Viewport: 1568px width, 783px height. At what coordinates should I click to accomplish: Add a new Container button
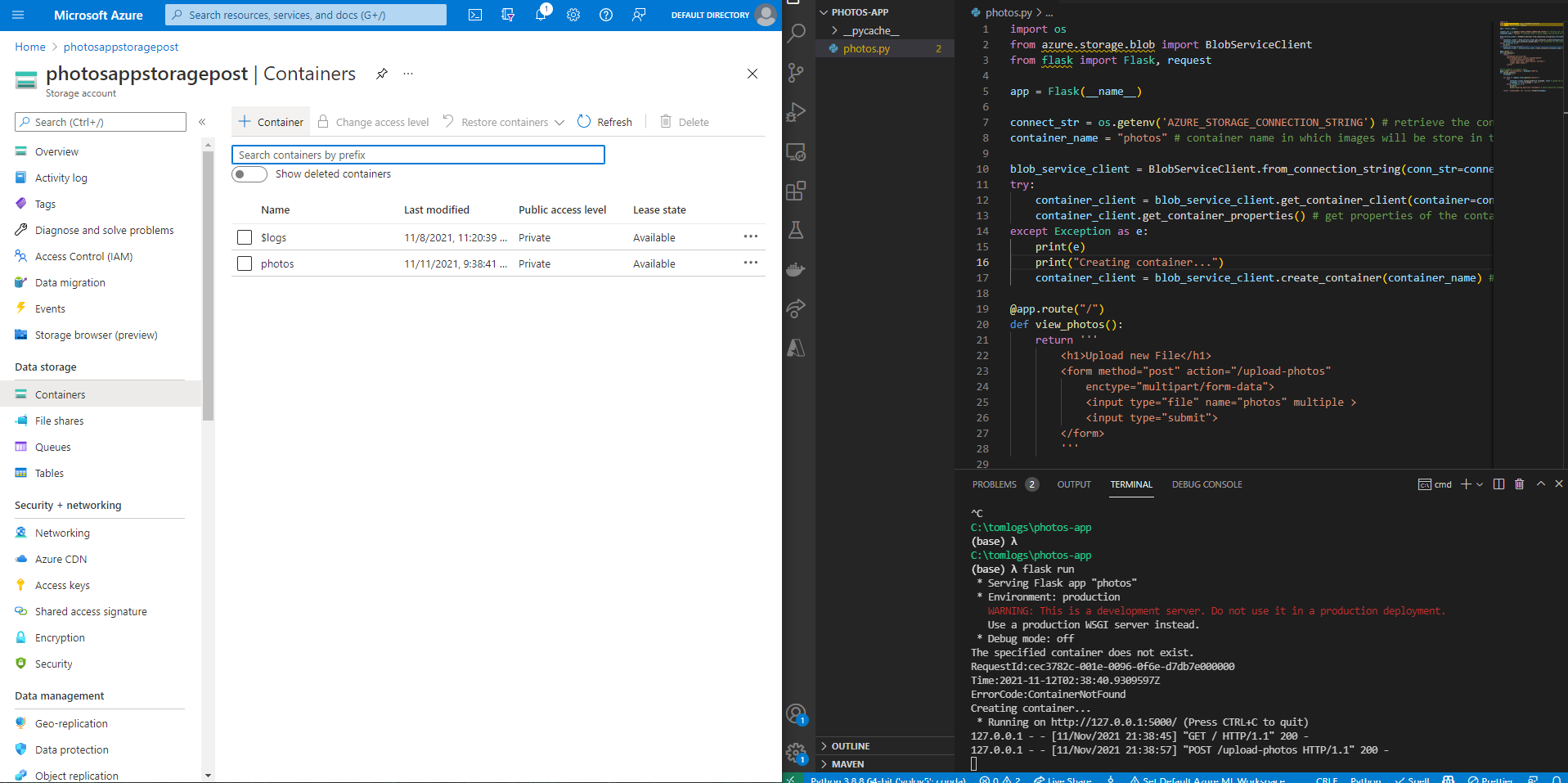click(271, 122)
